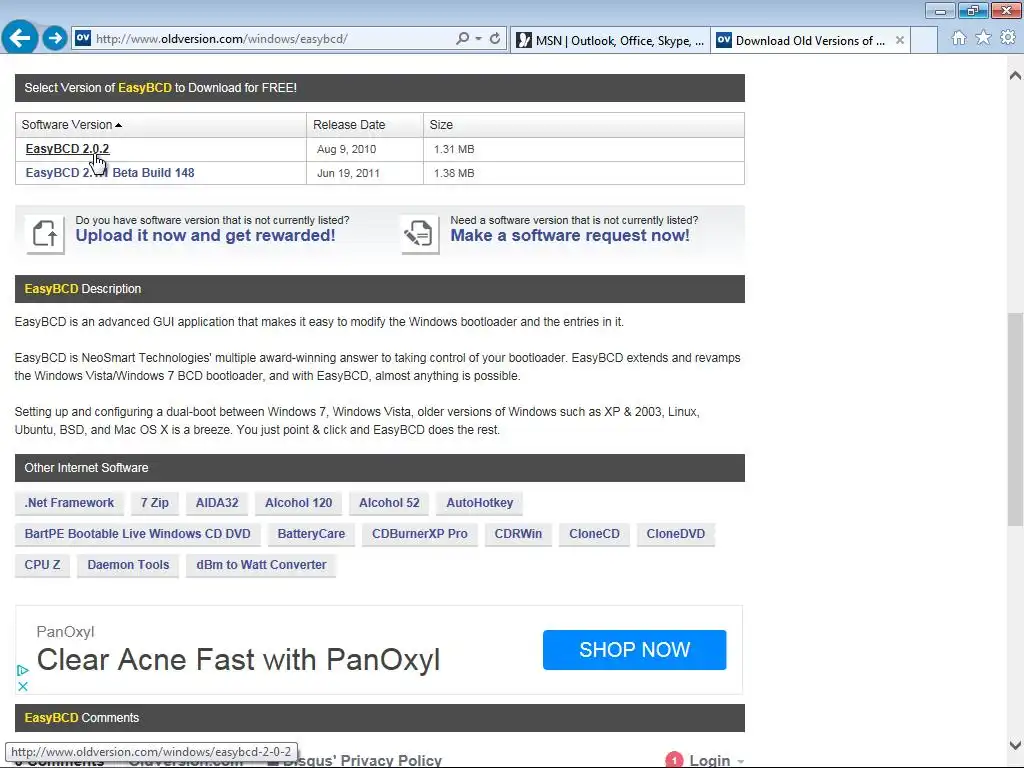Click the AdChoices triangle icon
This screenshot has width=1024, height=768.
click(23, 670)
